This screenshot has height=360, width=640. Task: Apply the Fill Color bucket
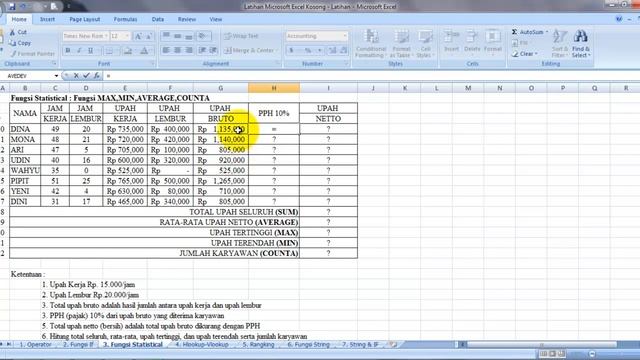[128, 51]
